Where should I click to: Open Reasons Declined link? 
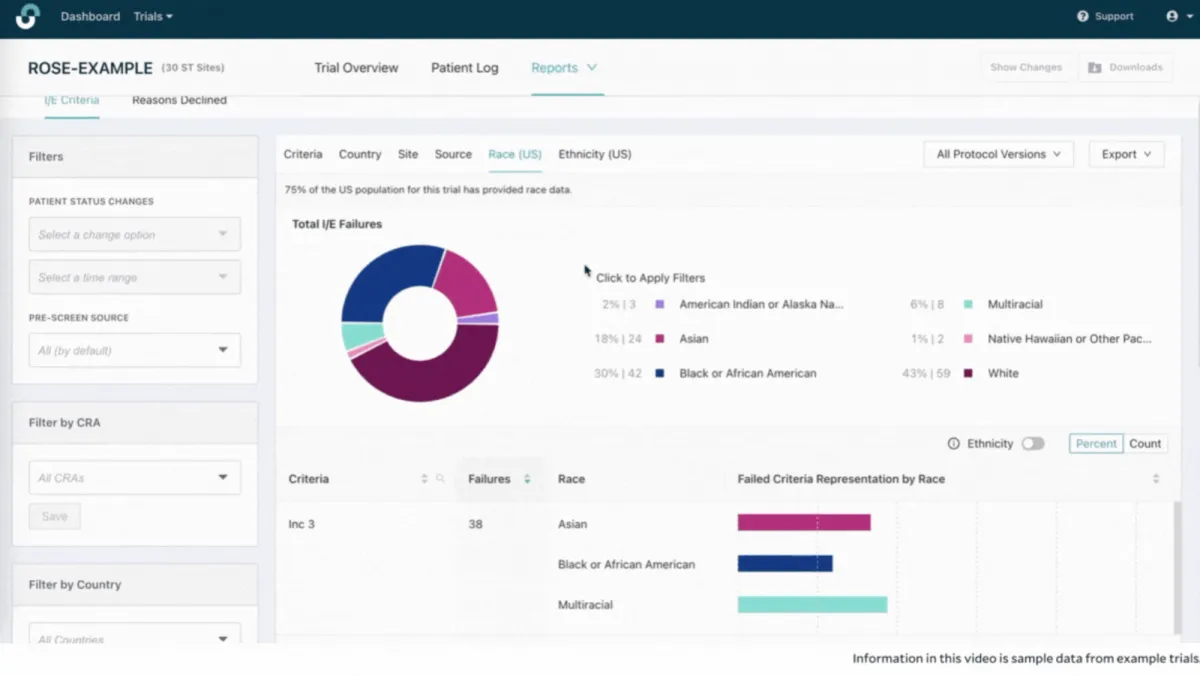pos(179,100)
